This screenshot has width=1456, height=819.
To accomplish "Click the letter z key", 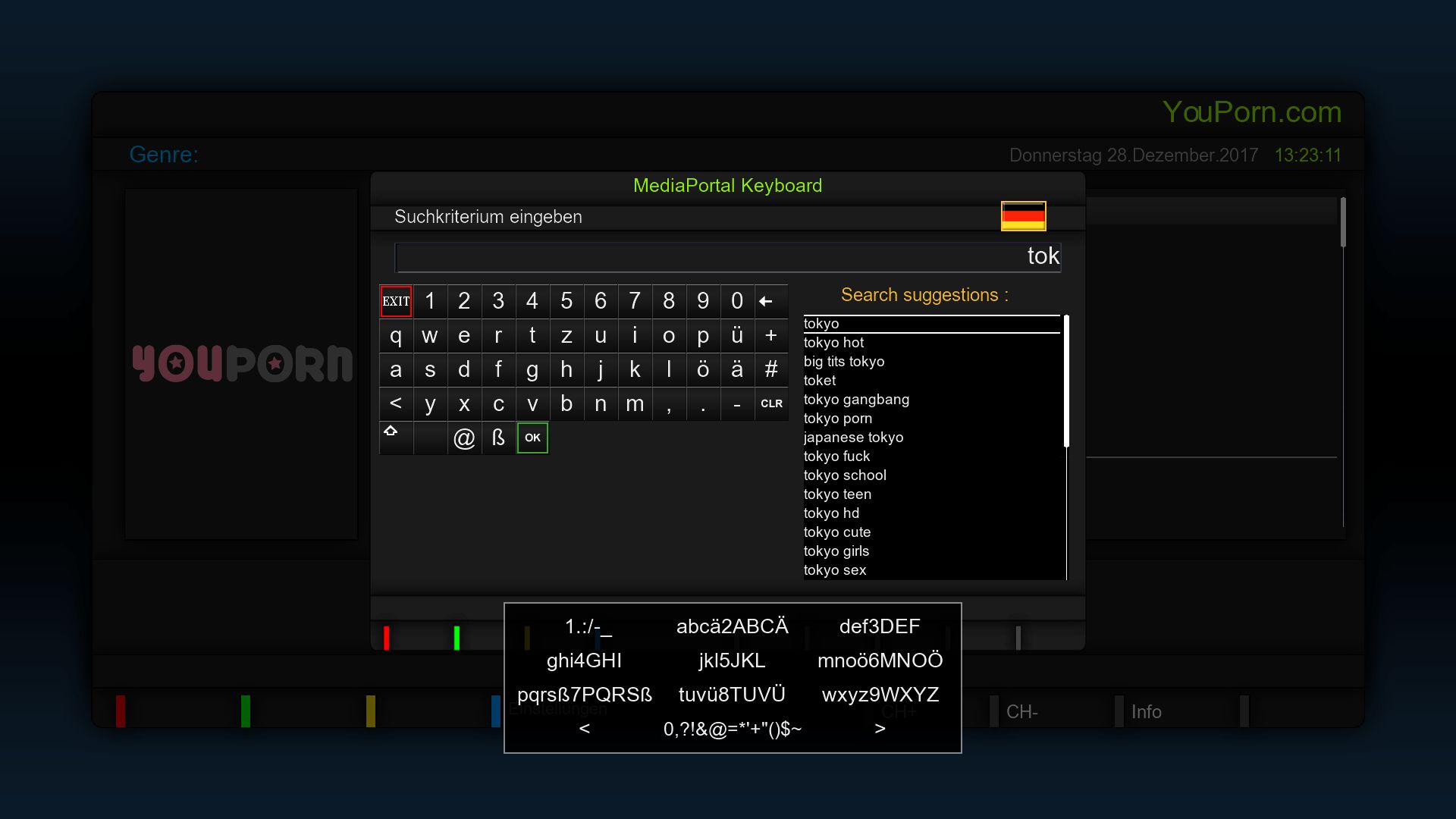I will [566, 335].
